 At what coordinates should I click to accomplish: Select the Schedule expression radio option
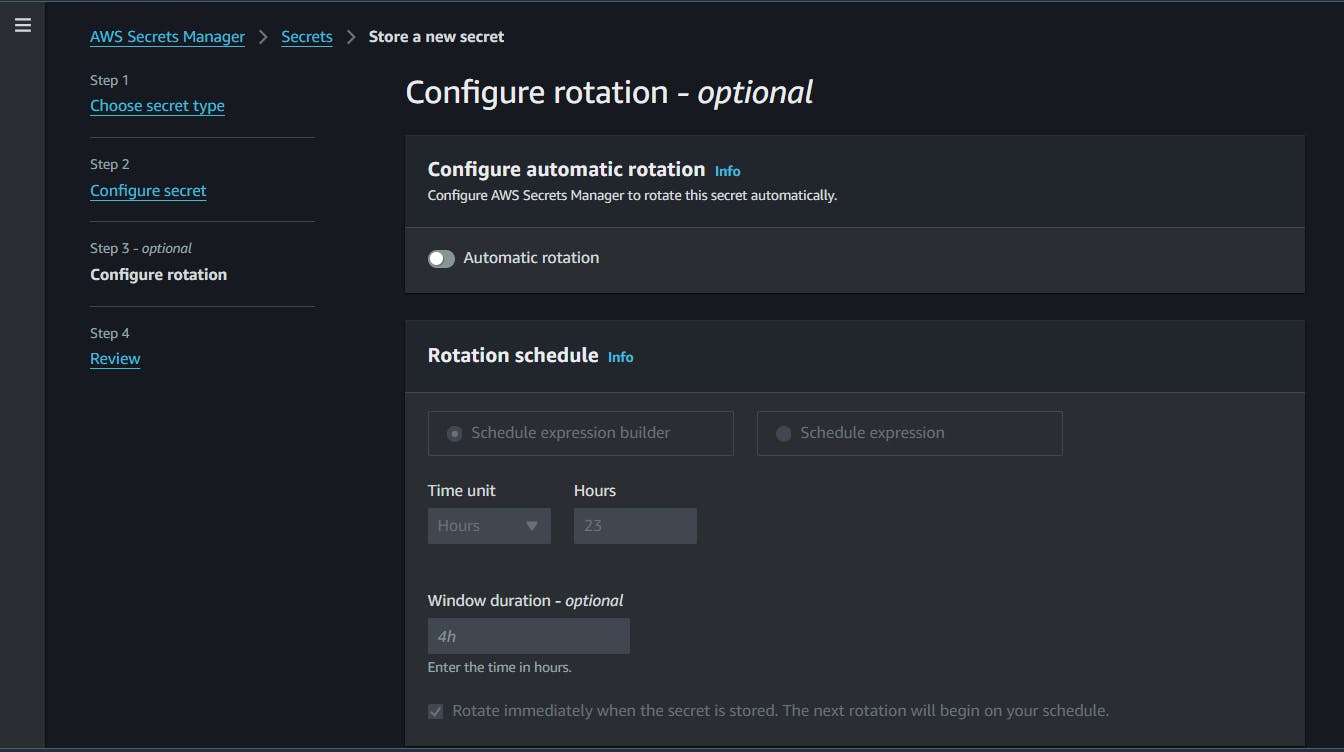click(909, 433)
